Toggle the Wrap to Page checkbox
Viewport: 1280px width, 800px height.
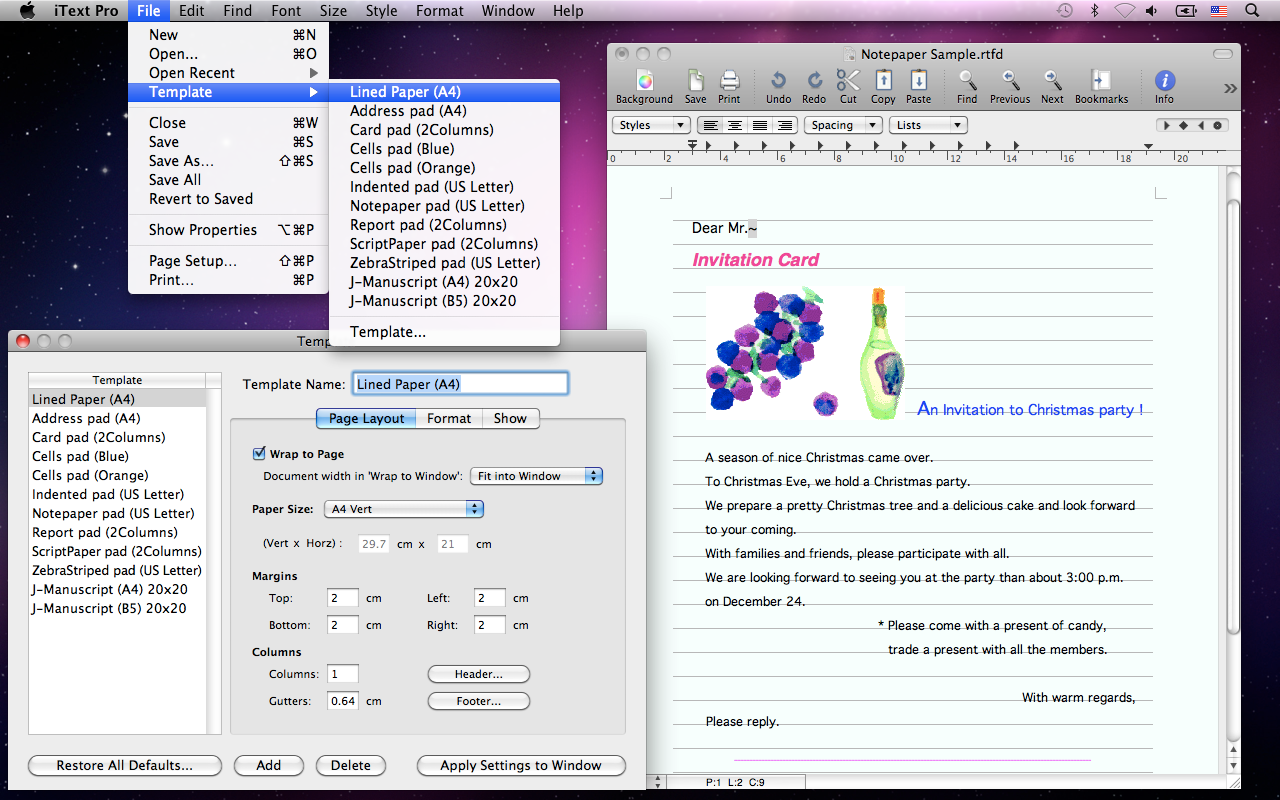pyautogui.click(x=260, y=454)
